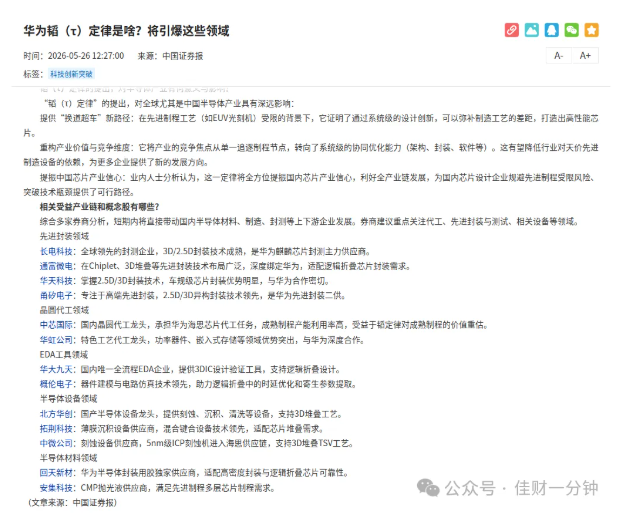Screen dimensions: 631x524
Task: Open the 安集科技 stock link
Action: (x=56, y=488)
